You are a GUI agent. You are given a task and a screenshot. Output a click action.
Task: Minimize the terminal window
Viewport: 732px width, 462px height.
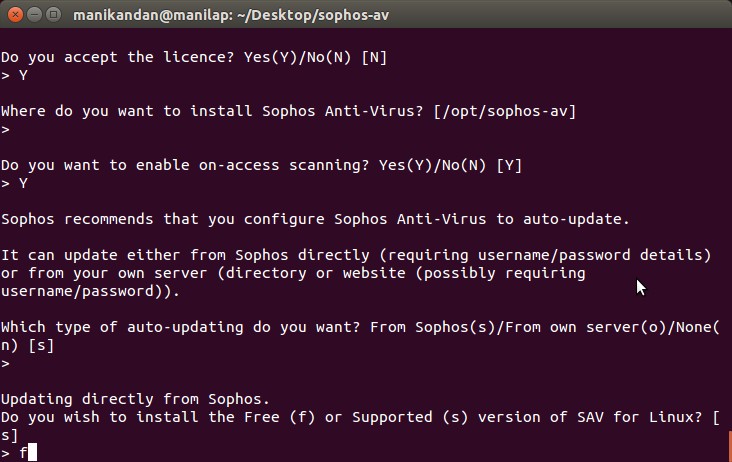(x=35, y=15)
